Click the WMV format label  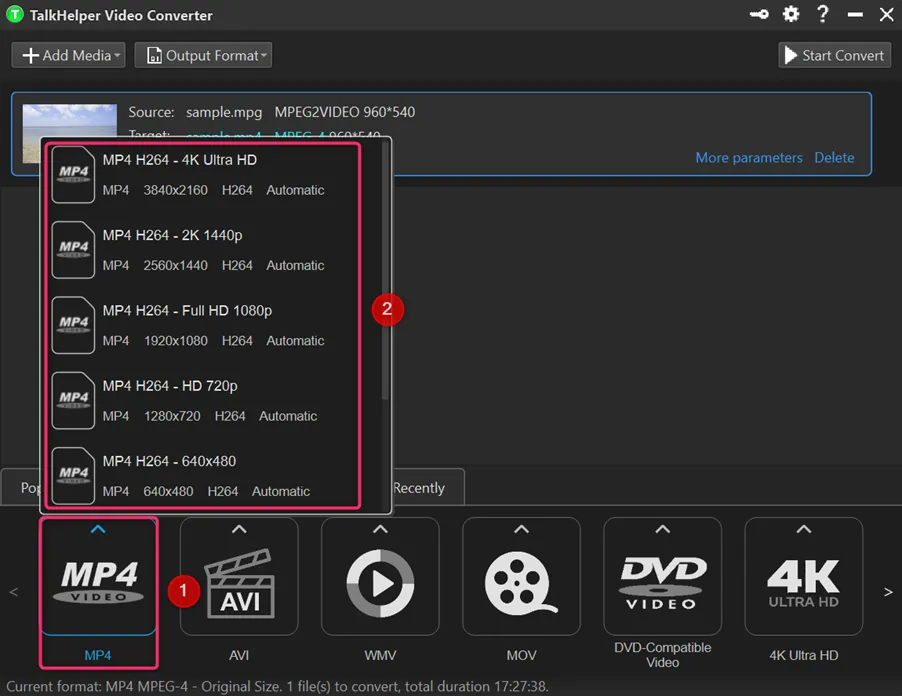[380, 655]
